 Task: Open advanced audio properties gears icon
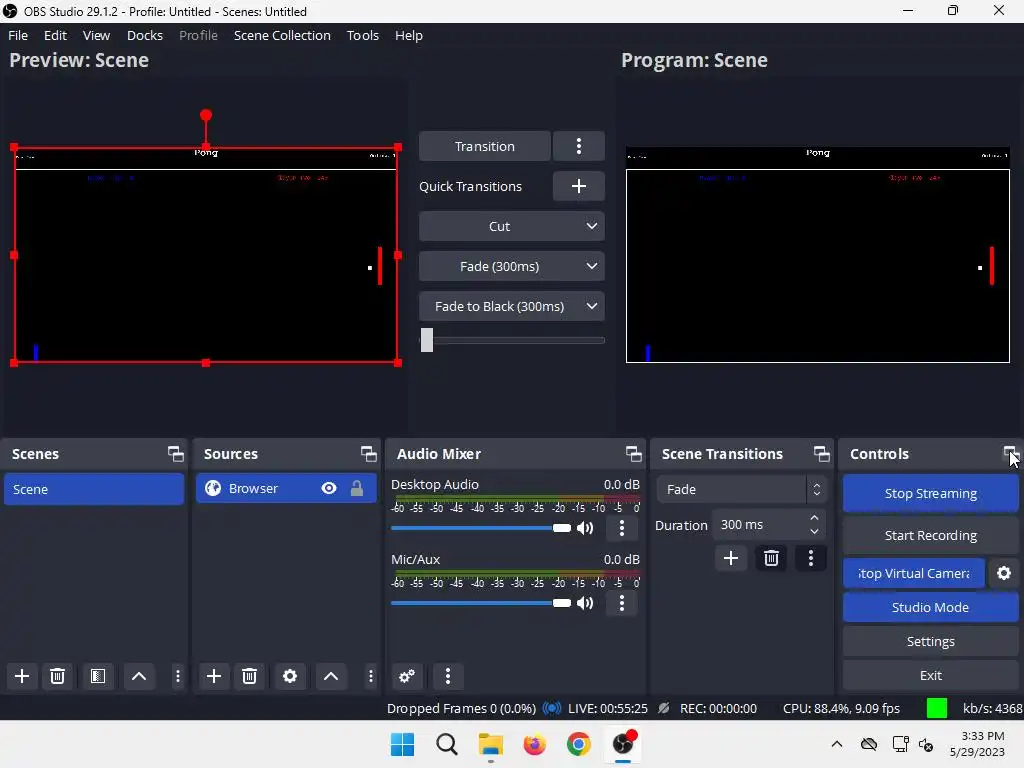coord(407,676)
